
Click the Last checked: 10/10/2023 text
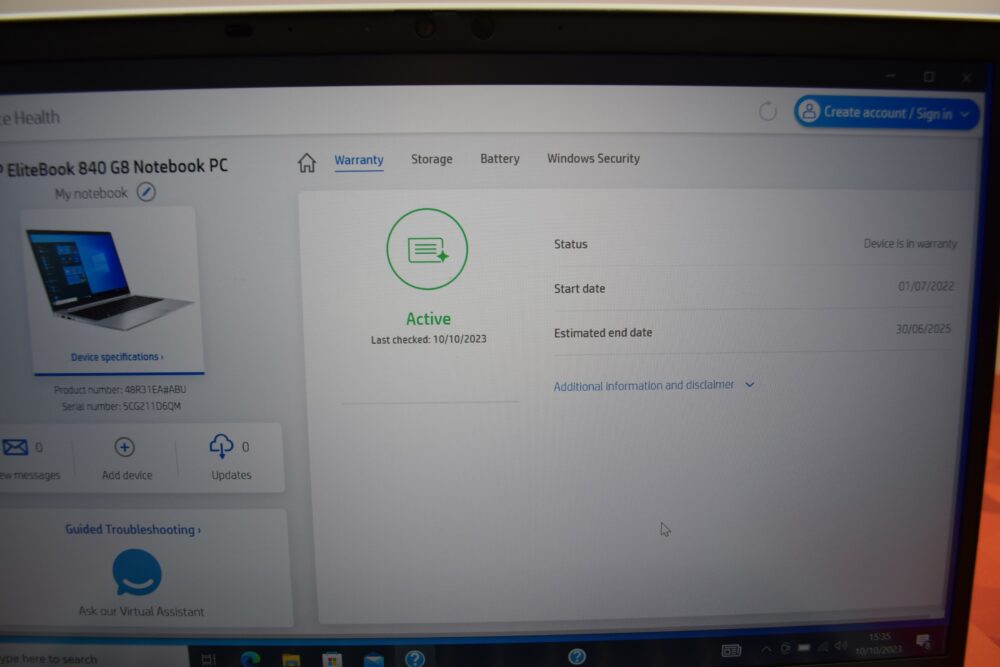(x=429, y=339)
